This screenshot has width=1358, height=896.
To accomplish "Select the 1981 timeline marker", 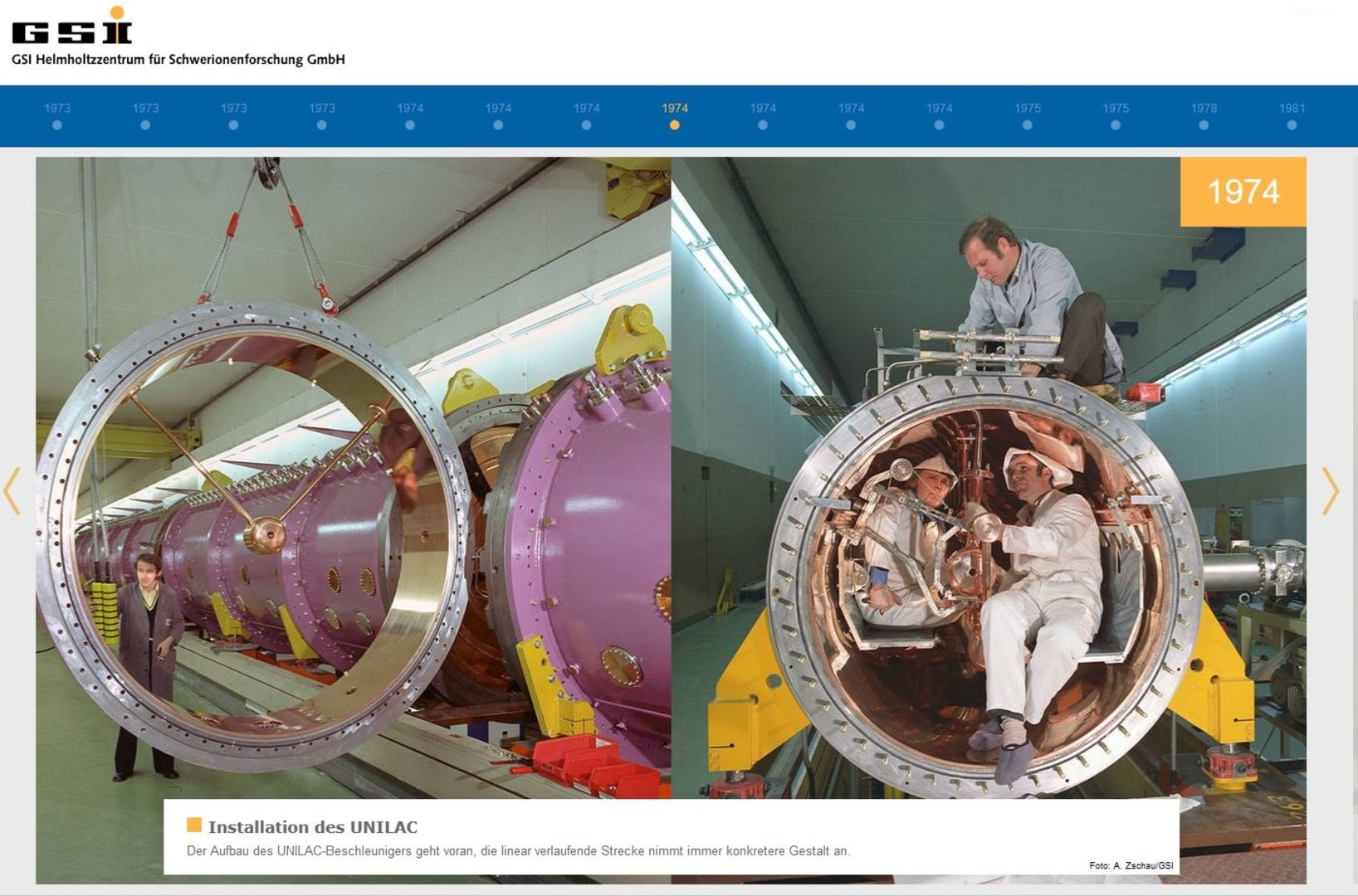I will (x=1292, y=124).
